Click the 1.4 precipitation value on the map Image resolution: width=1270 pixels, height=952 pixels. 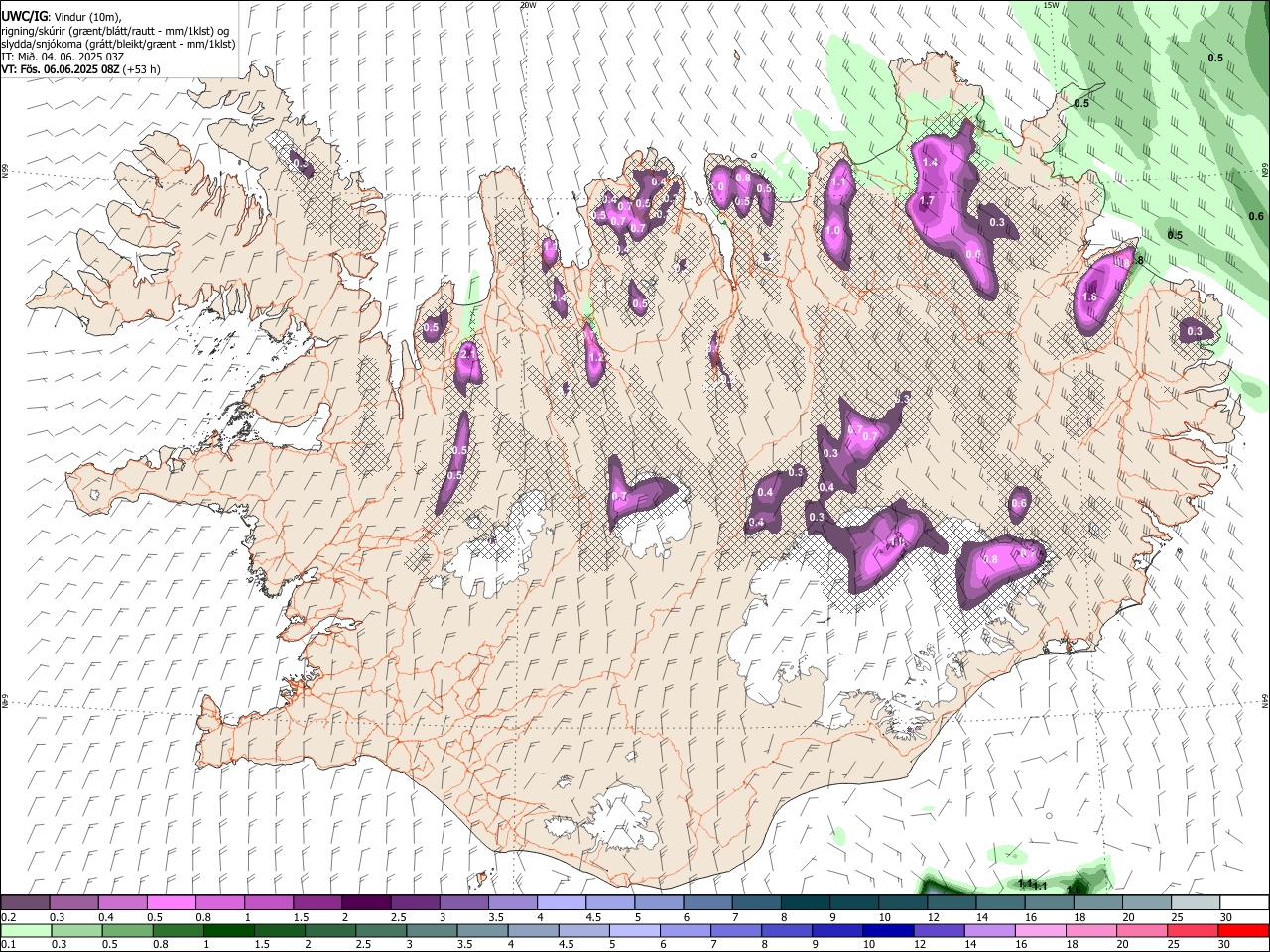tap(930, 162)
